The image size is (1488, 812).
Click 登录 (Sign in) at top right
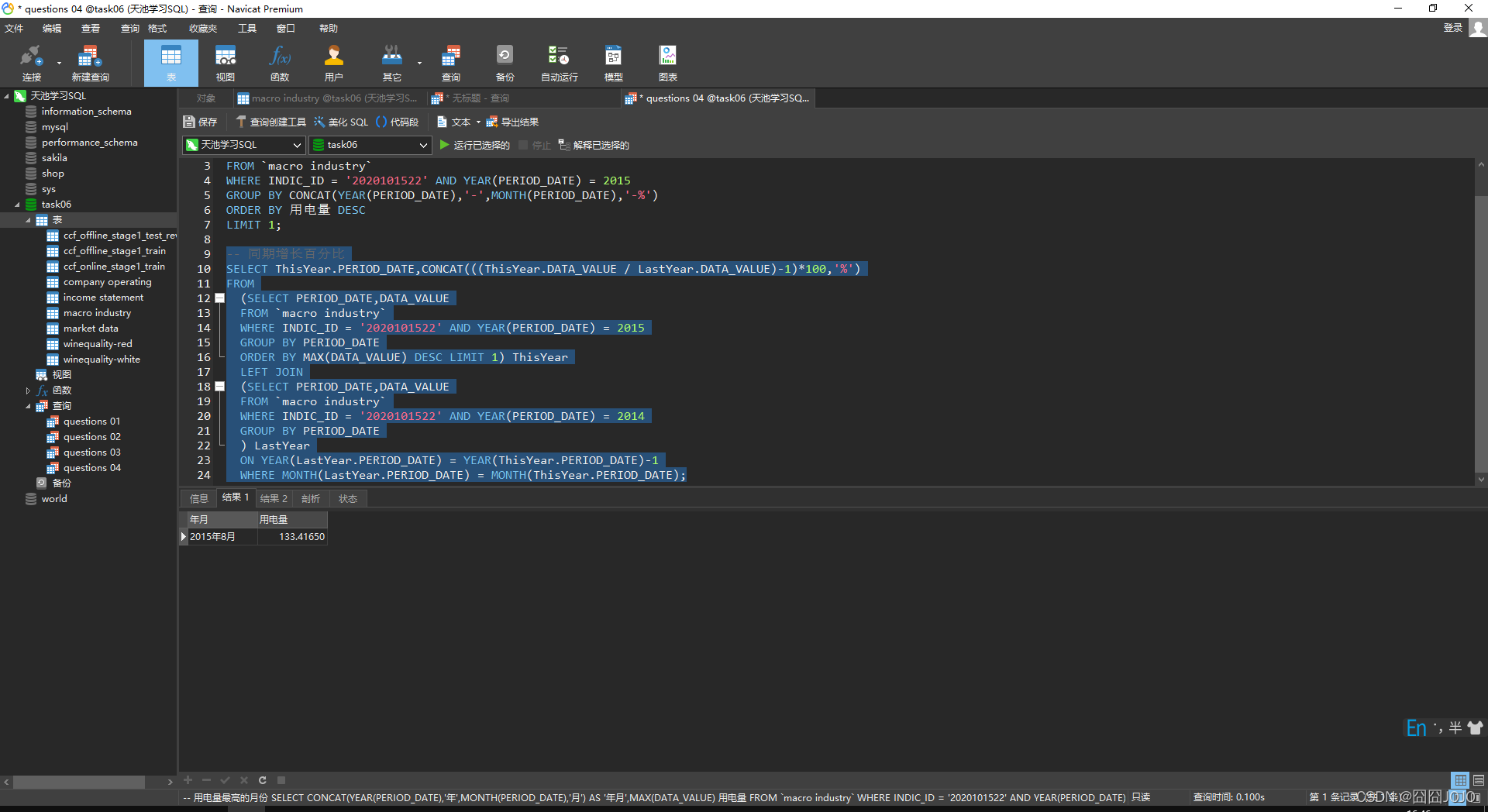(1452, 28)
